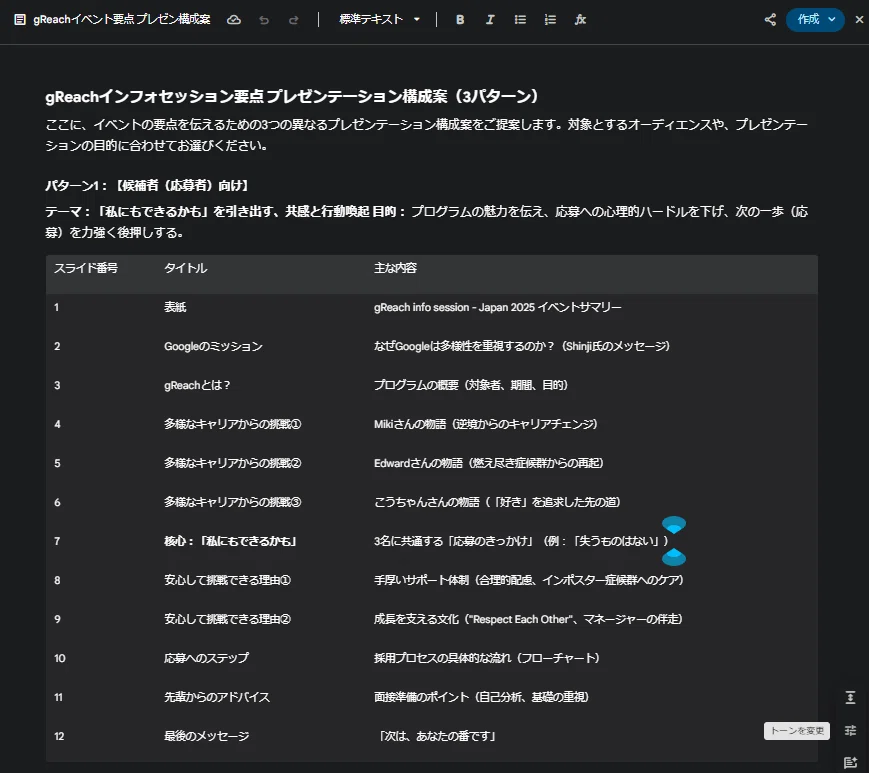
Task: Share the document
Action: pyautogui.click(x=770, y=20)
